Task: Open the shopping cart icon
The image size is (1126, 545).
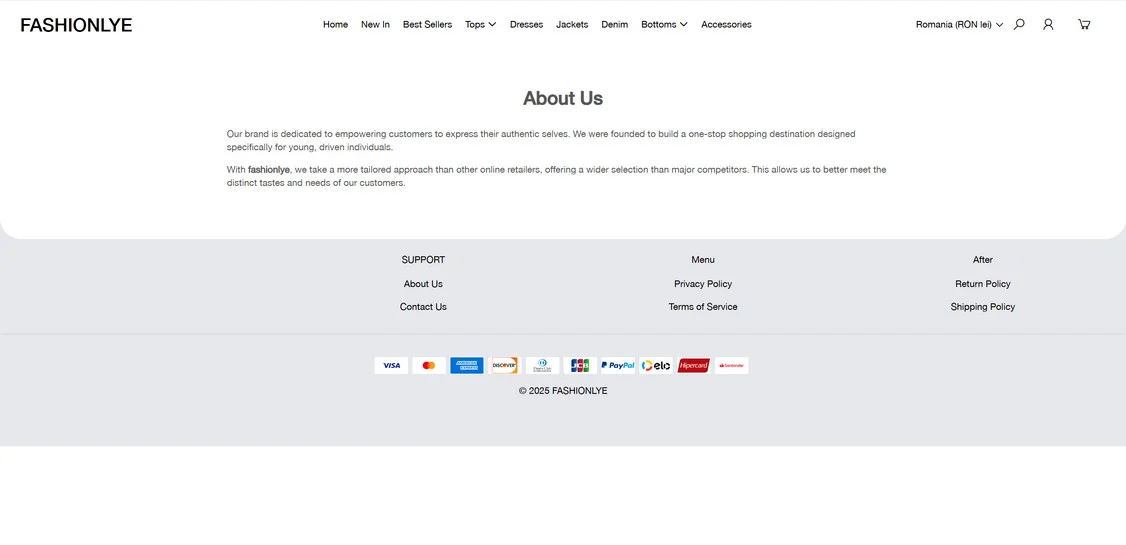Action: 1084,24
